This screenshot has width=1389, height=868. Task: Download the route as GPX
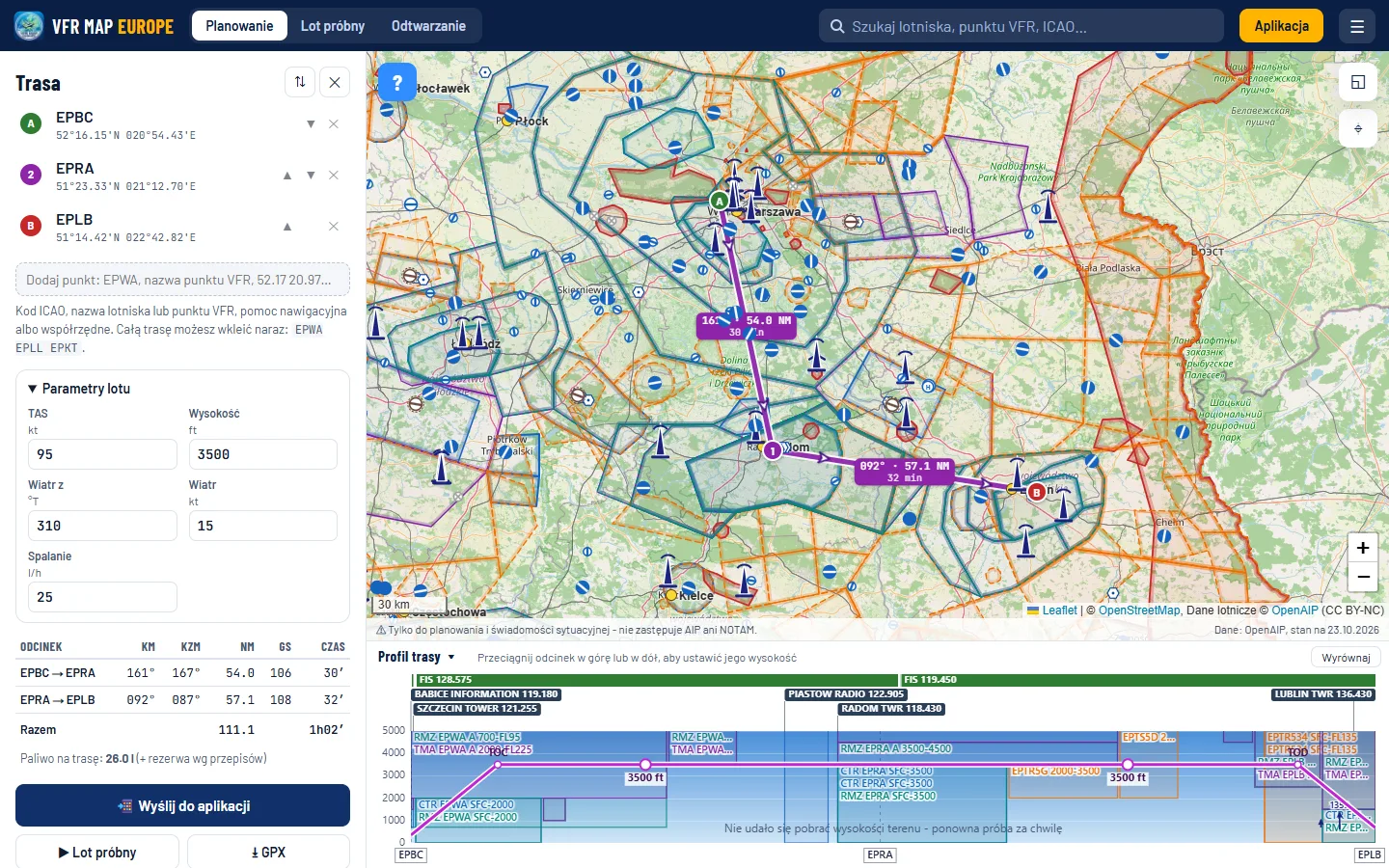268,853
